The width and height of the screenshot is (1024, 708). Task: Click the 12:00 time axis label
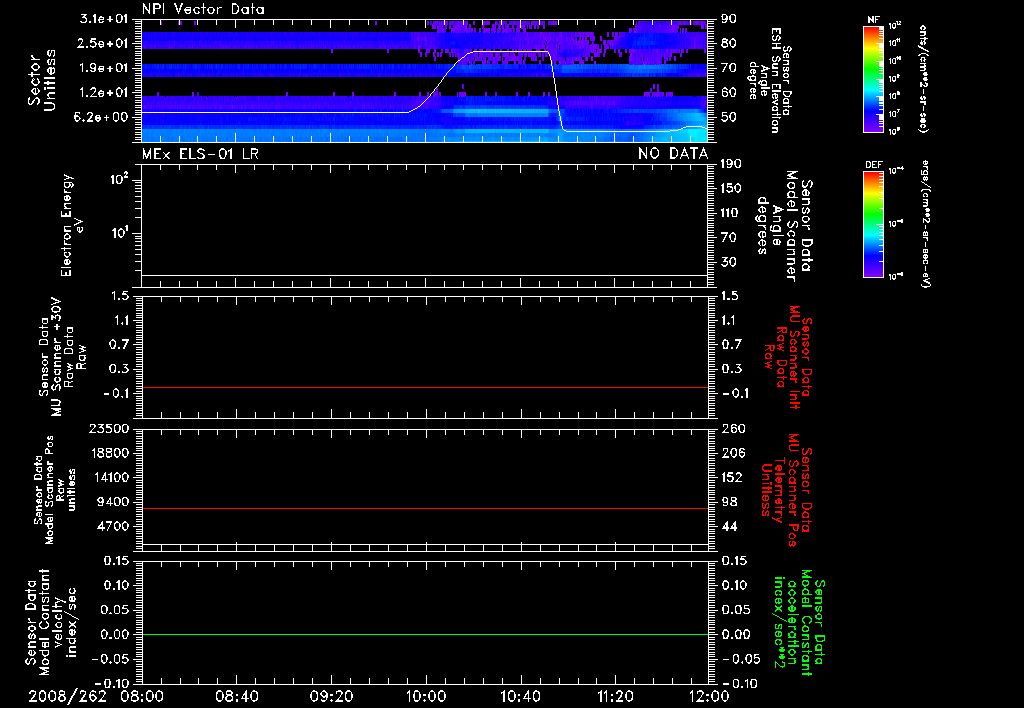pos(709,696)
